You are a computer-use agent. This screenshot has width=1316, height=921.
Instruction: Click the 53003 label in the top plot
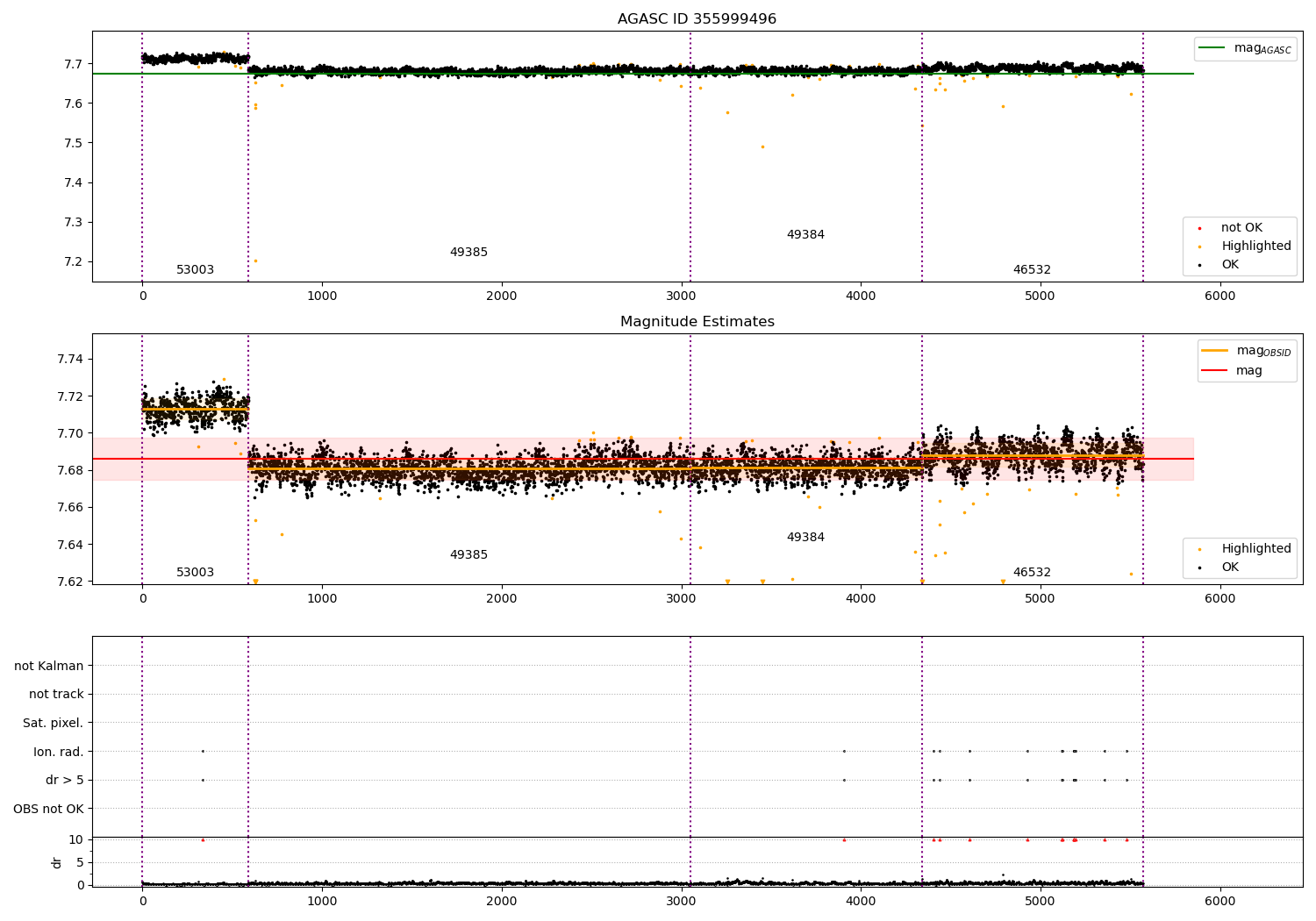click(195, 270)
